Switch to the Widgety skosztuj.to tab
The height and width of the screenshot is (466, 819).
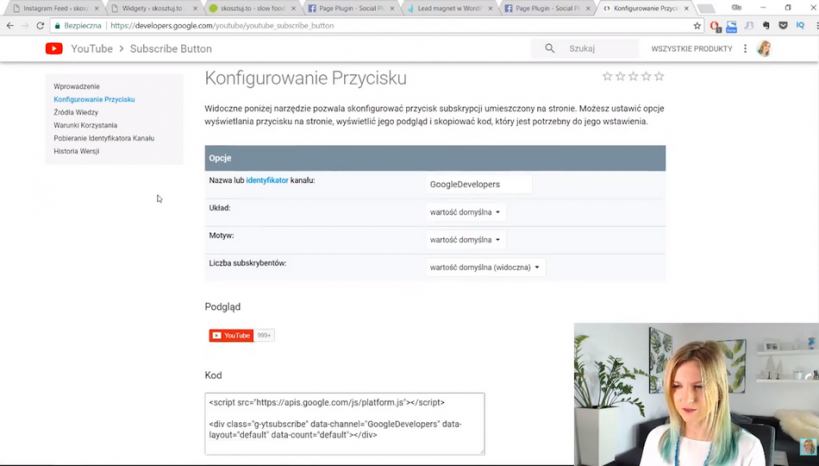152,8
